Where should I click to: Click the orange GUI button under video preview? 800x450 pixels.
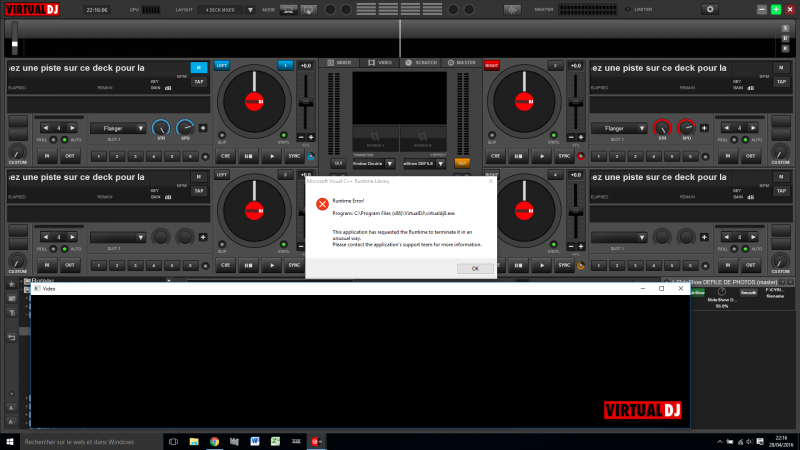pos(462,163)
